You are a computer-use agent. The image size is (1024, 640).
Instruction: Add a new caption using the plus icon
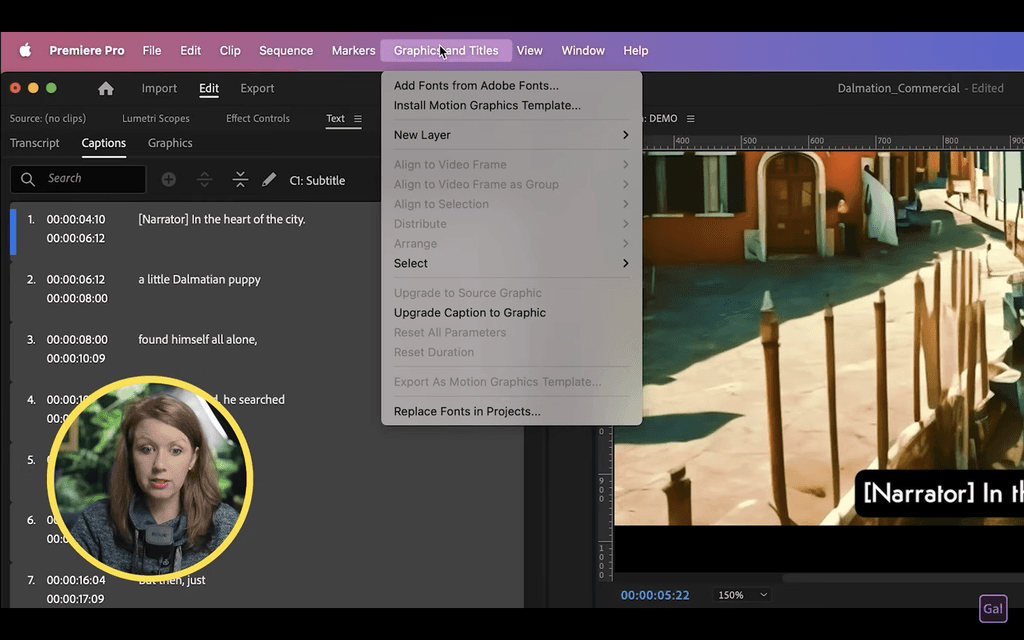pos(168,179)
